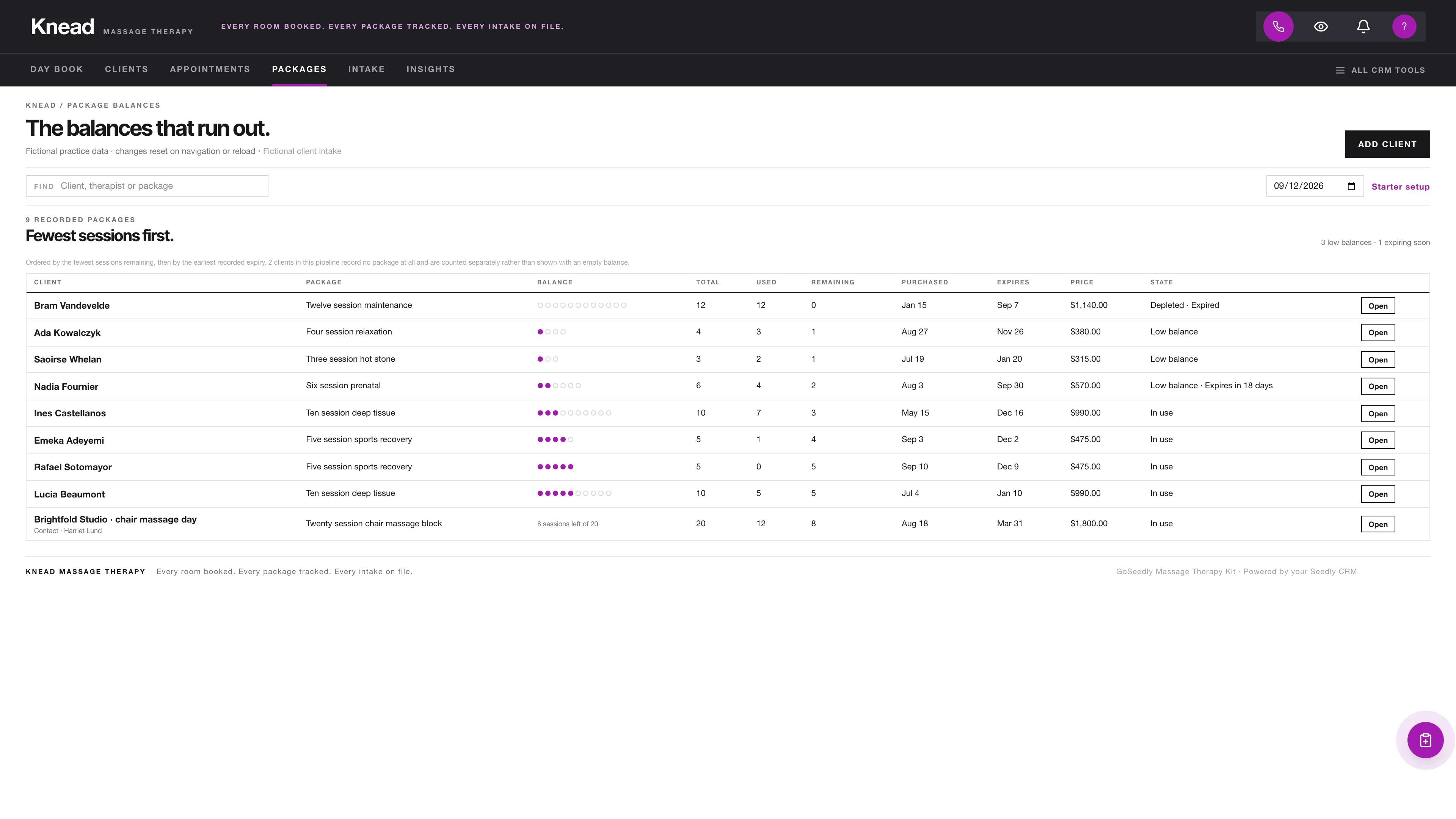The height and width of the screenshot is (819, 1456).
Task: Click Lucia Beaumont's balance dots indicator
Action: 574,493
